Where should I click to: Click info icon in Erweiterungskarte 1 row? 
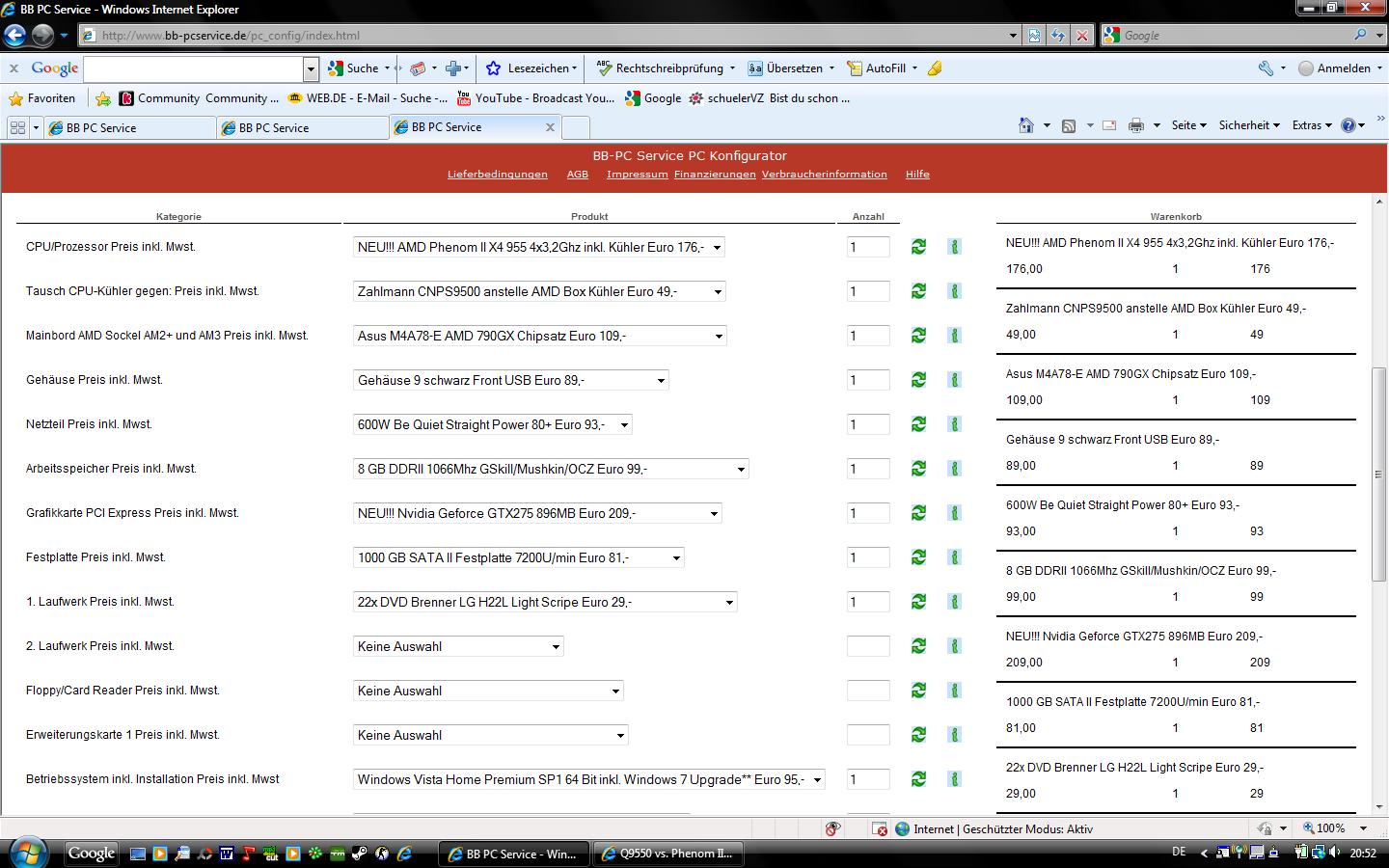coord(954,735)
